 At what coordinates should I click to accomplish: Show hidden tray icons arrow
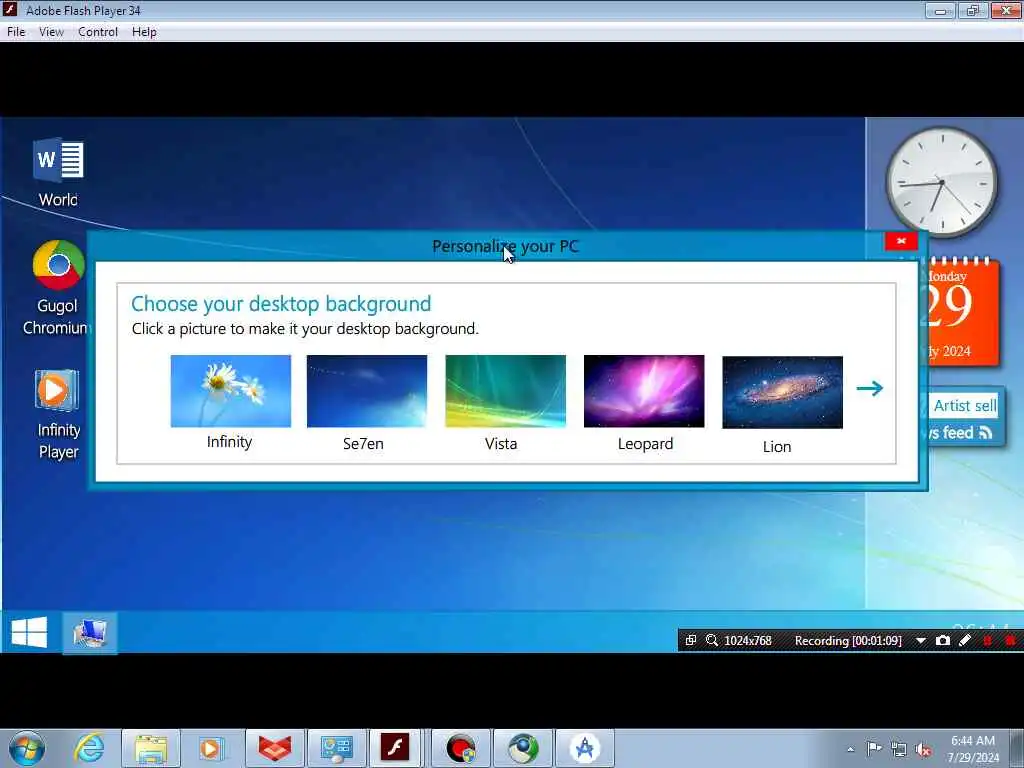pos(850,750)
